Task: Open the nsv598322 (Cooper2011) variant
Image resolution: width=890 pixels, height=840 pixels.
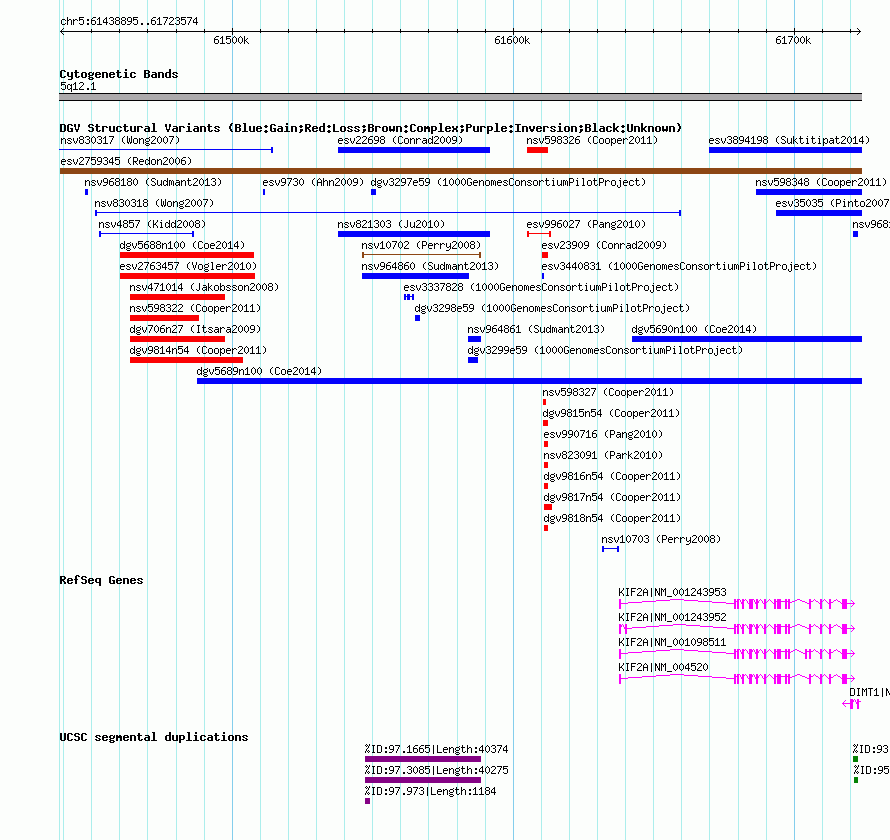Action: pos(195,308)
